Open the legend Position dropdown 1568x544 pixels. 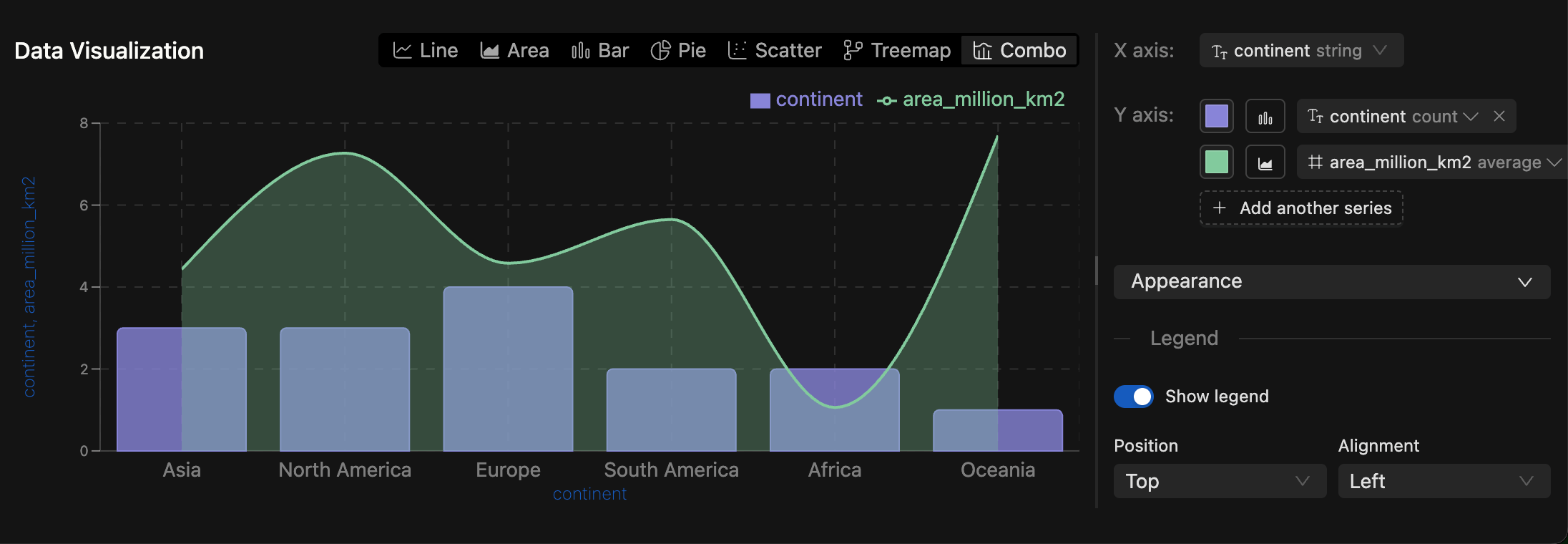(x=1220, y=481)
